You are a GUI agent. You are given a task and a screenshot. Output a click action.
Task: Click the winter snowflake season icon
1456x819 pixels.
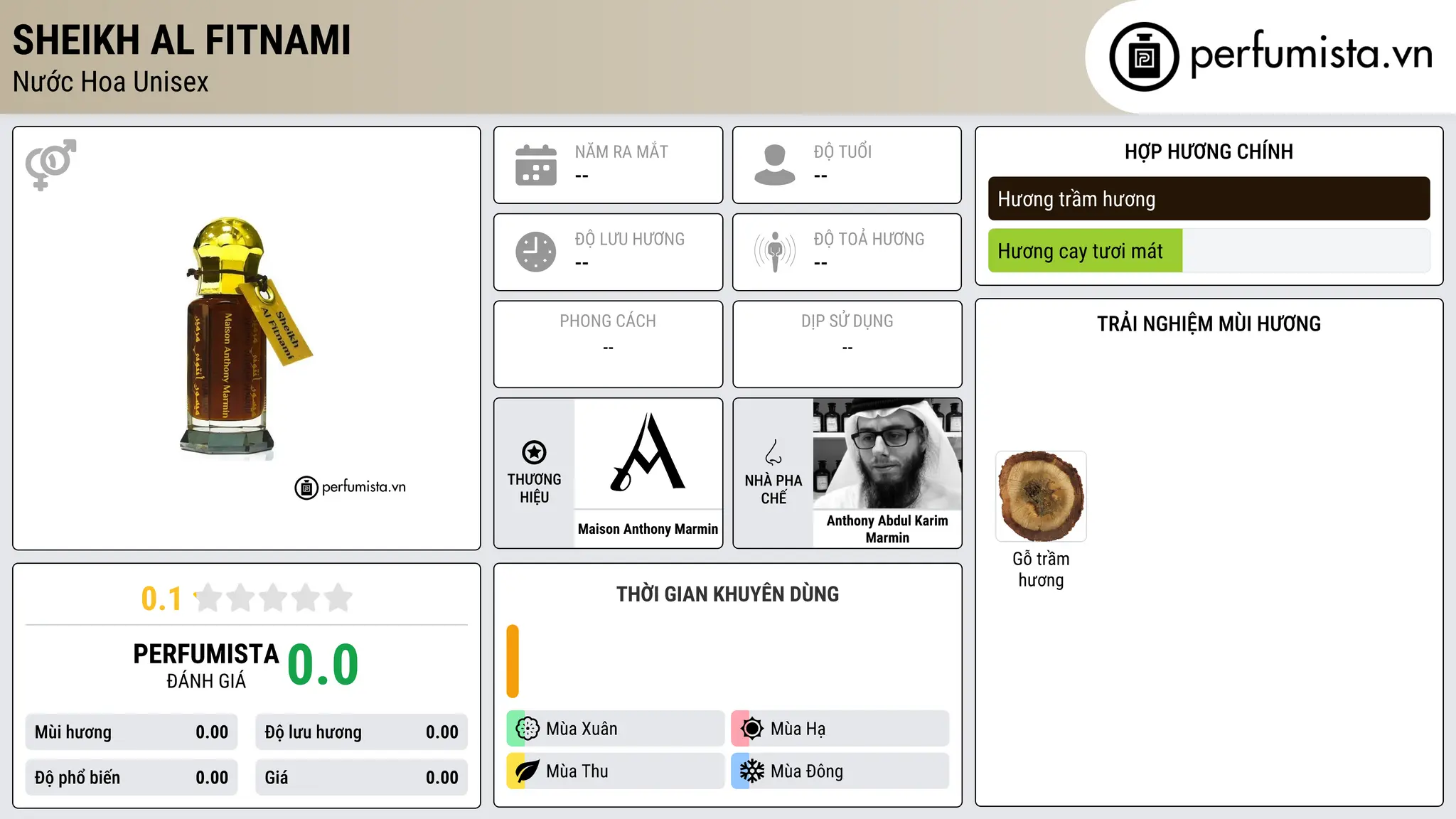(752, 771)
